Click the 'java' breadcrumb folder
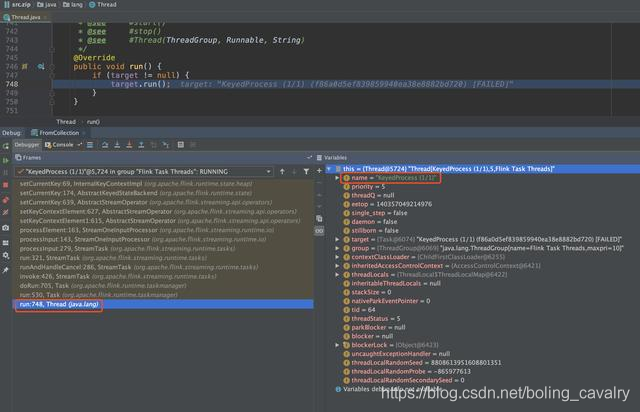640x412 pixels. pos(47,4)
